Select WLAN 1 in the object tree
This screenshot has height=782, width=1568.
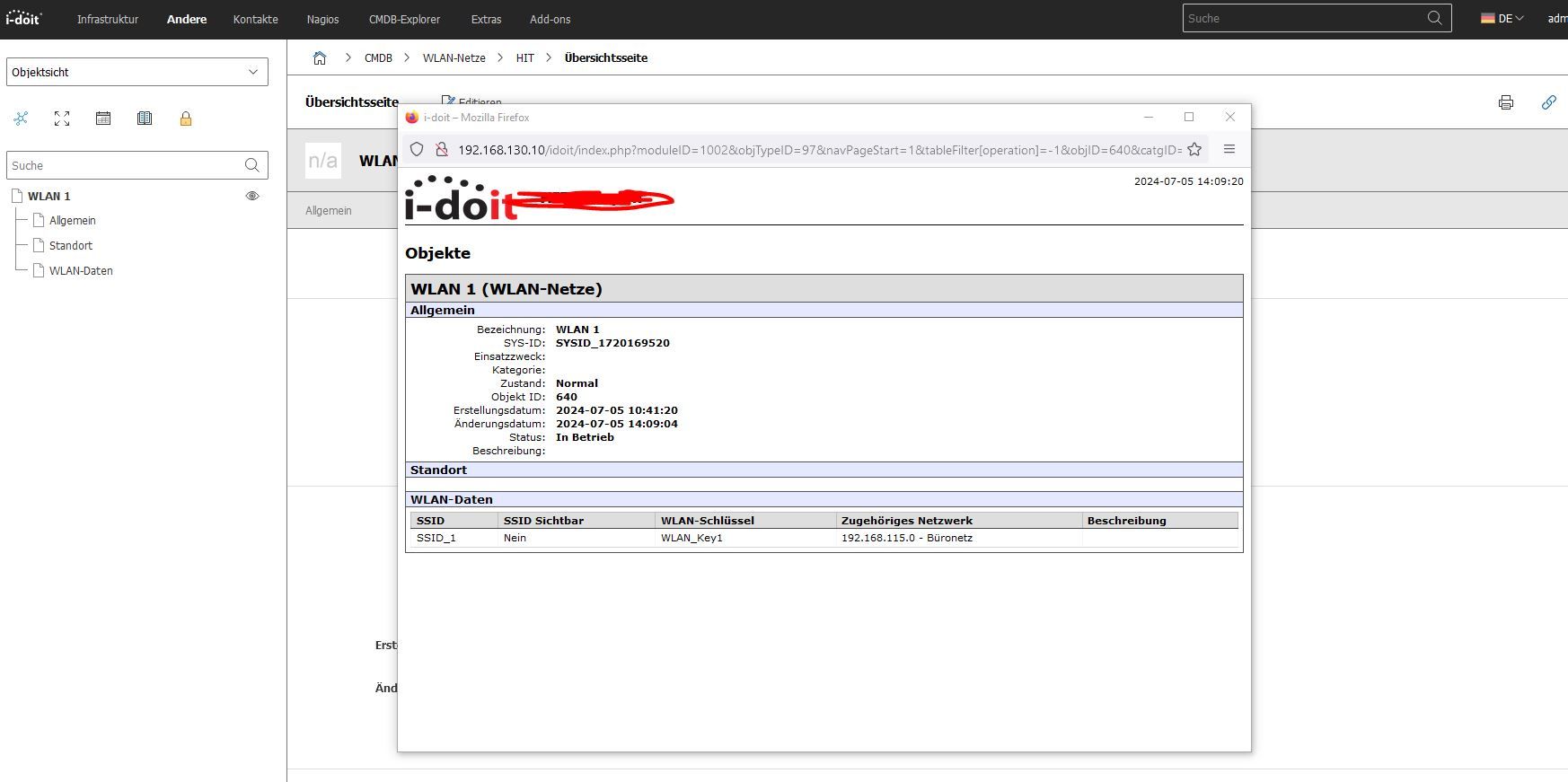click(49, 196)
